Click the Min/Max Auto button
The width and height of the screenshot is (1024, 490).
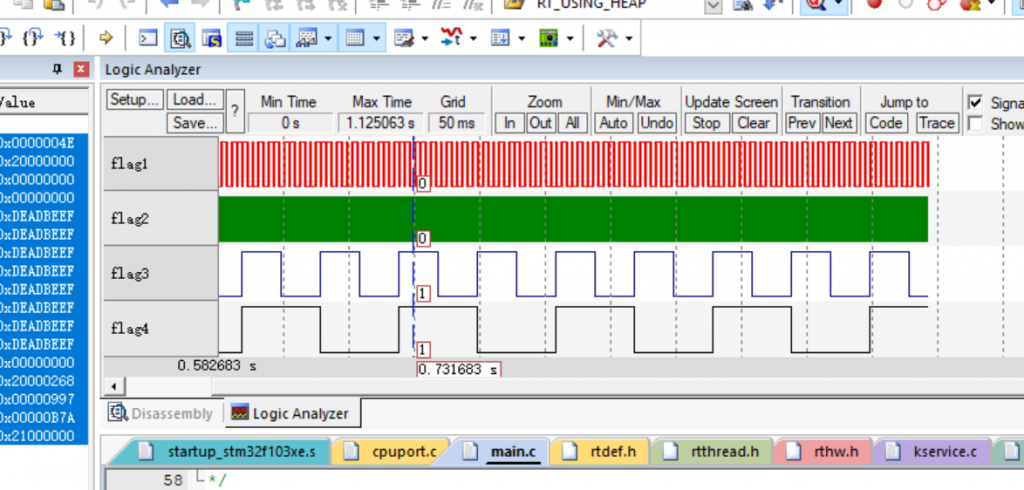(613, 123)
